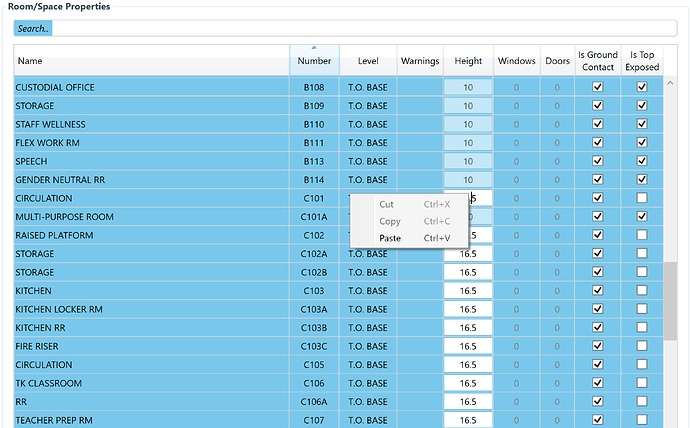The height and width of the screenshot is (428, 690).
Task: Uncheck Is Top Exposed for MULTI-PURPOSE ROOM
Action: pyautogui.click(x=642, y=217)
